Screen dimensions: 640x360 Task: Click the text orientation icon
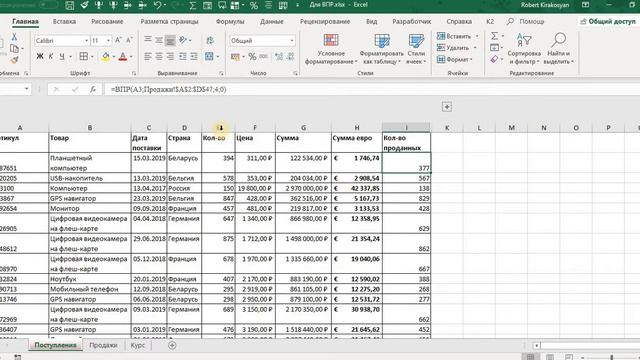pyautogui.click(x=183, y=40)
